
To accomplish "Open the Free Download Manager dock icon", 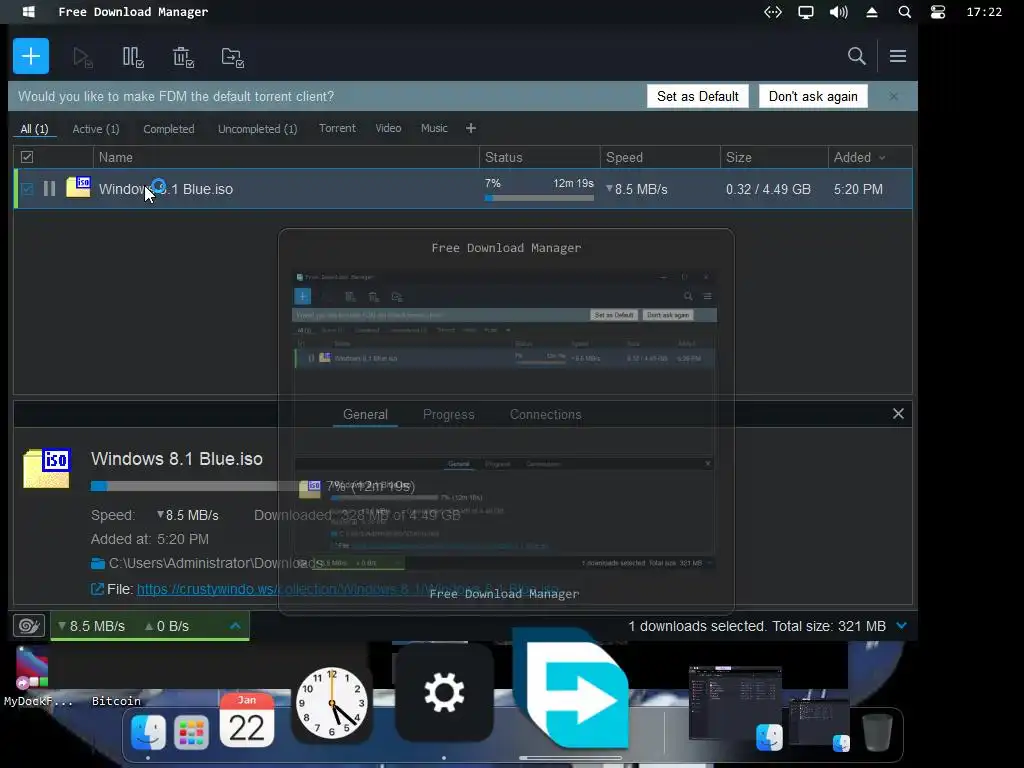I will [573, 689].
